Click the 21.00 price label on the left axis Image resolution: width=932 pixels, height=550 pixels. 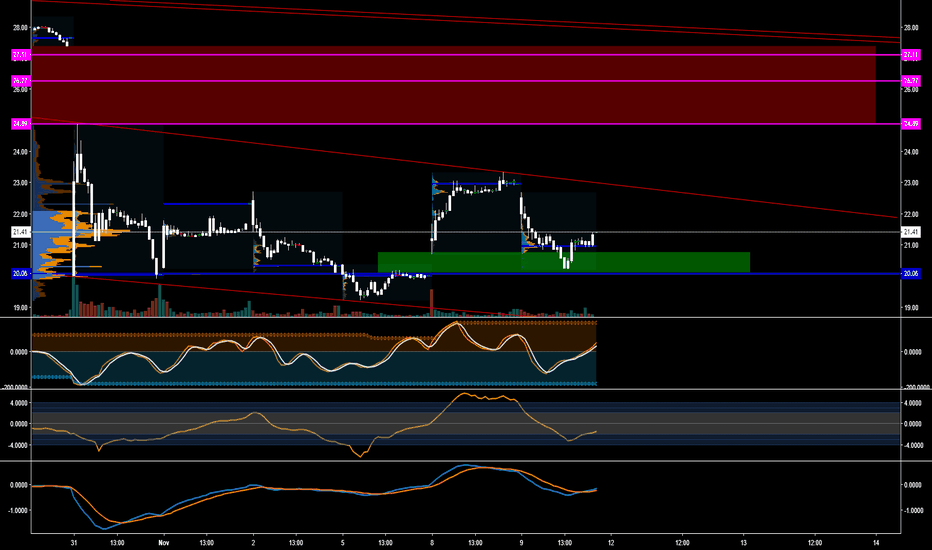click(x=20, y=246)
